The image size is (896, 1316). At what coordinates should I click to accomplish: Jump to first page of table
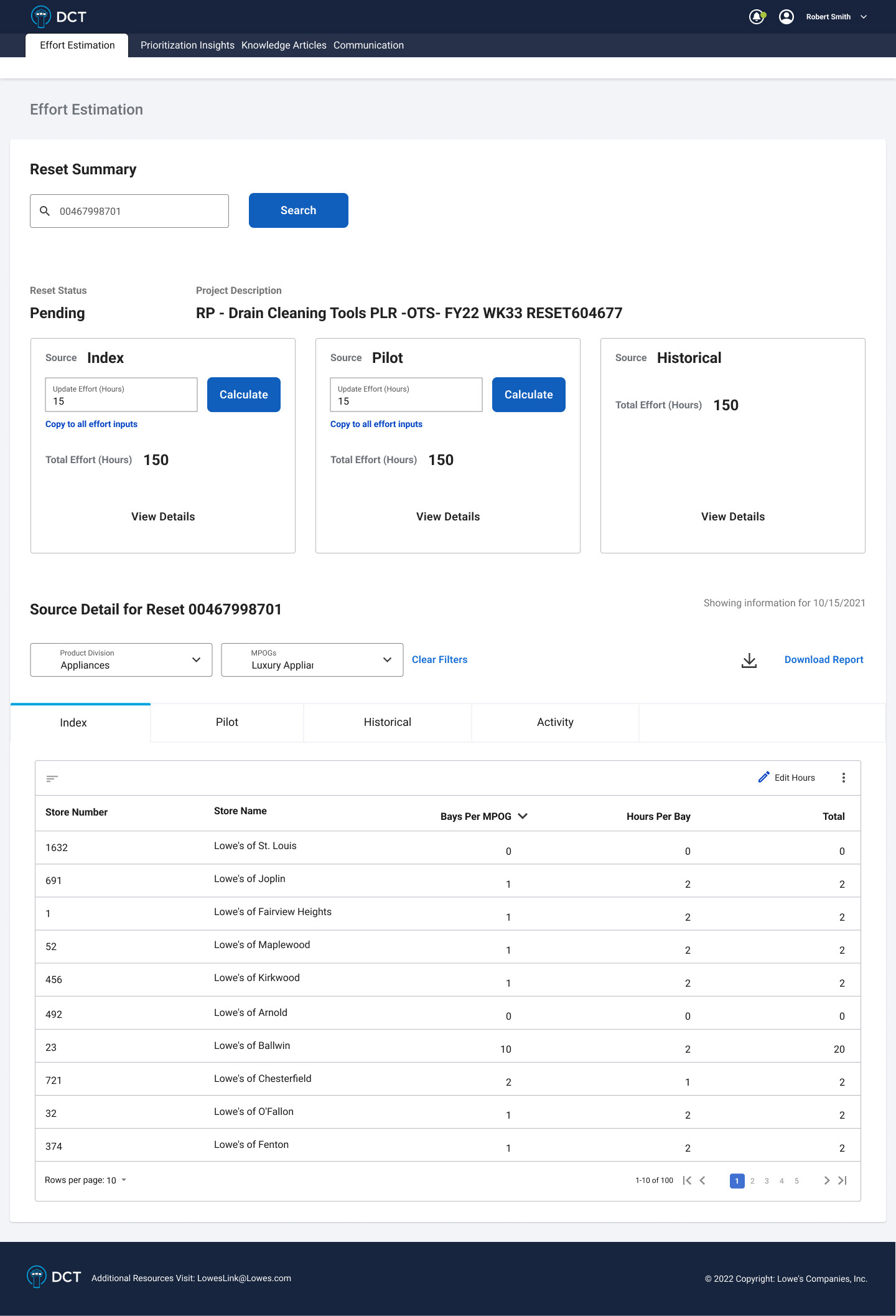[x=687, y=1180]
